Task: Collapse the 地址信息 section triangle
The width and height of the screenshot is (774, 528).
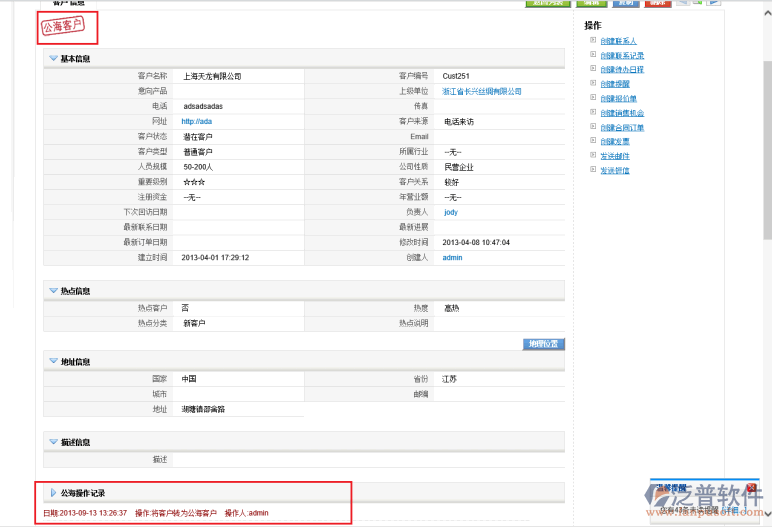Action: coord(53,361)
